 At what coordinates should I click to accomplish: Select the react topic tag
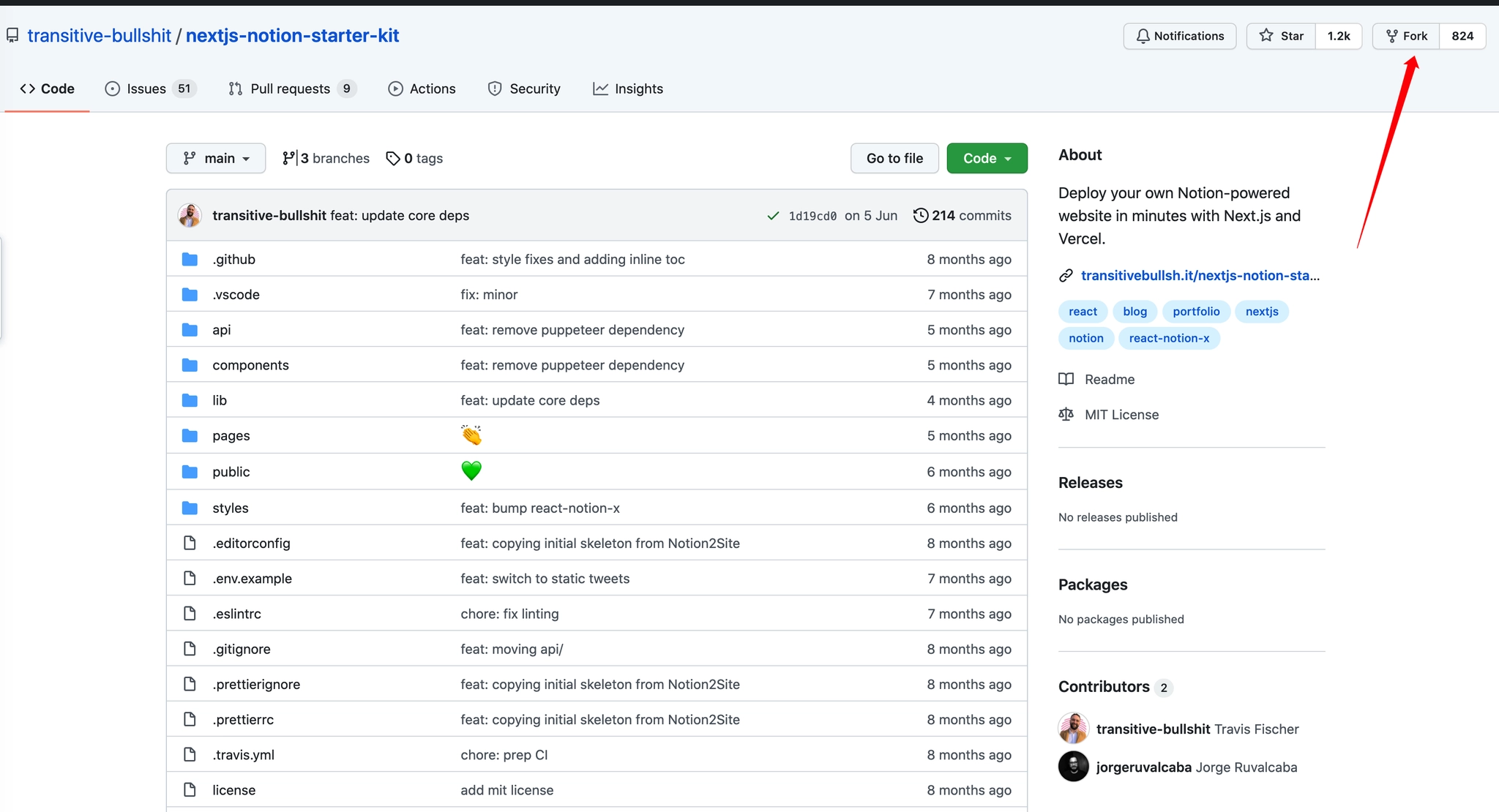coord(1083,312)
